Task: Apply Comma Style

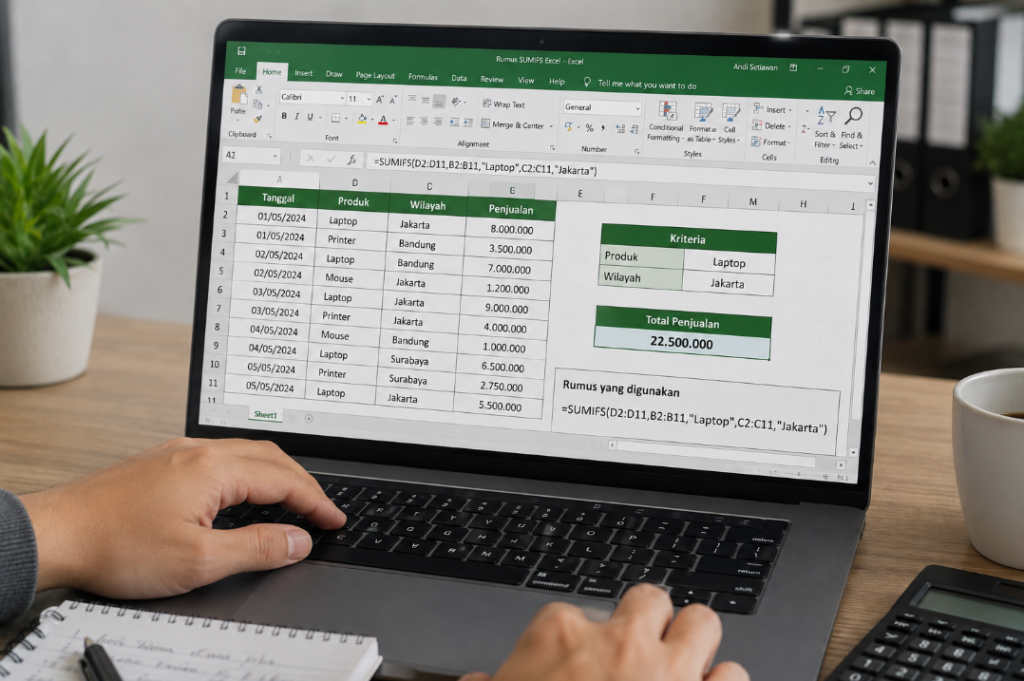Action: pyautogui.click(x=603, y=129)
